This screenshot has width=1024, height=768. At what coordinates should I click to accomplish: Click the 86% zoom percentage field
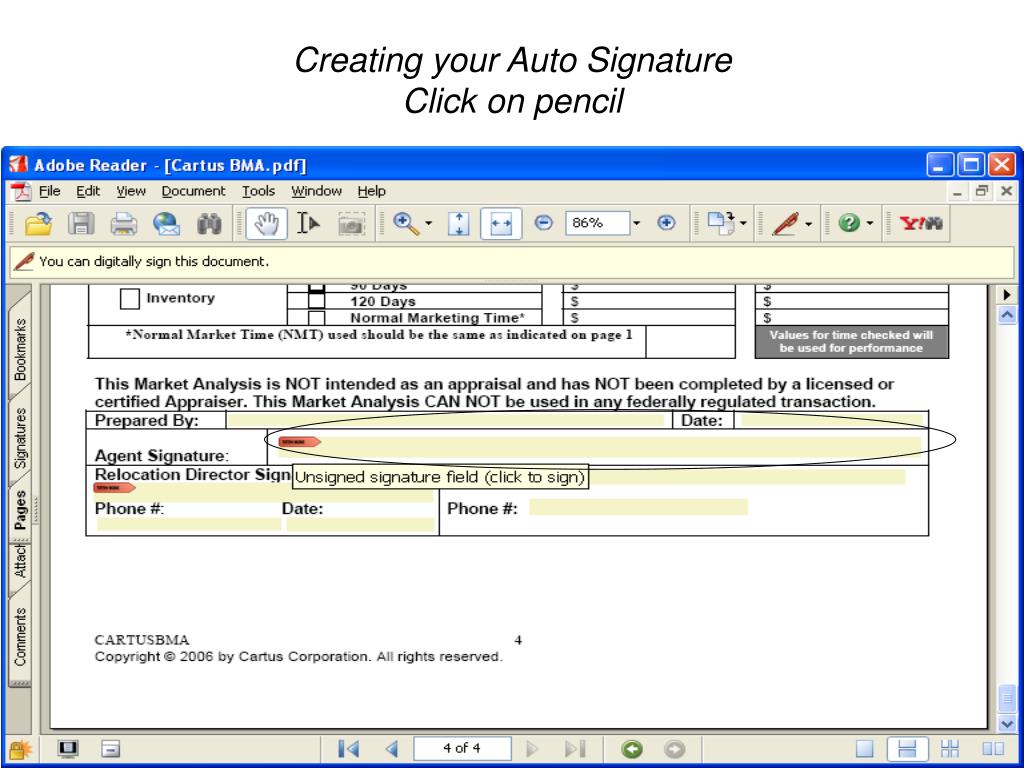point(597,223)
